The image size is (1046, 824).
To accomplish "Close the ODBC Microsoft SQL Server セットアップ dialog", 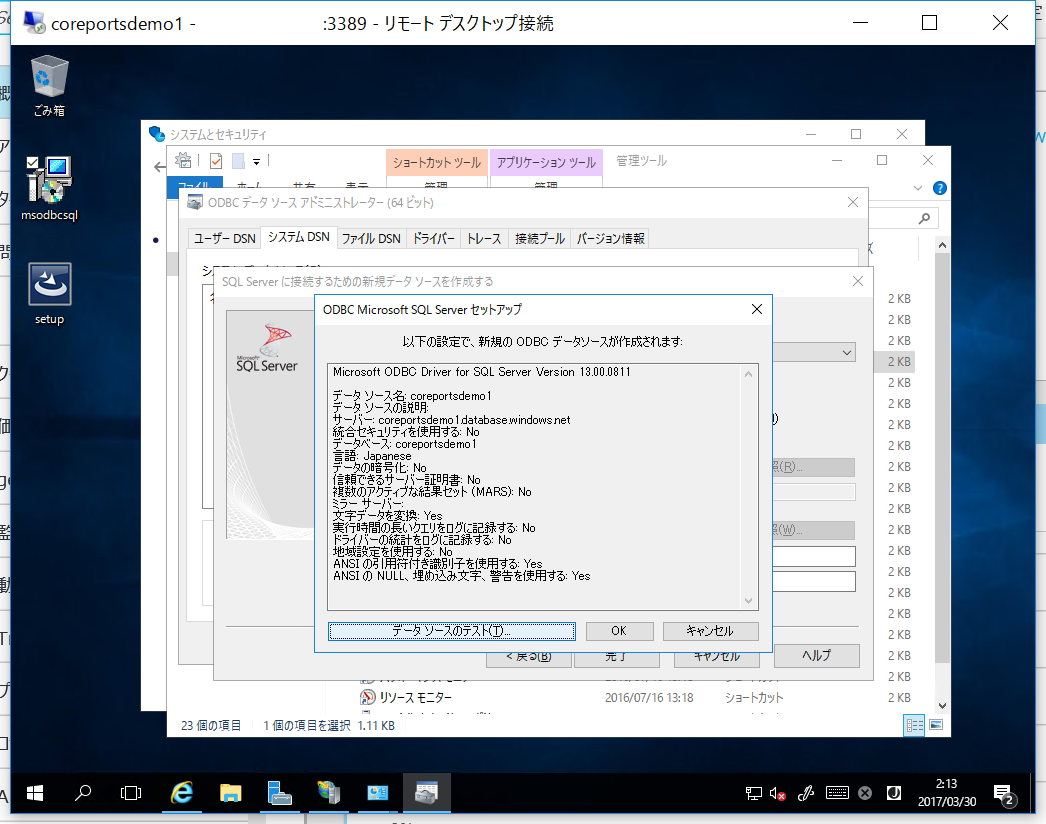I will pos(756,309).
